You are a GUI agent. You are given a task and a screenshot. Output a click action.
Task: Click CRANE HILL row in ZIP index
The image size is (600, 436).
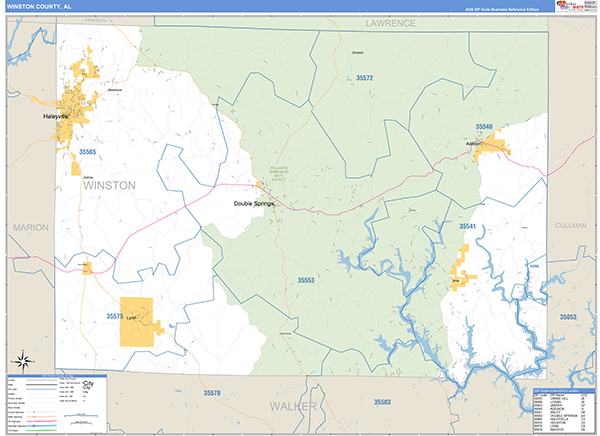point(560,398)
